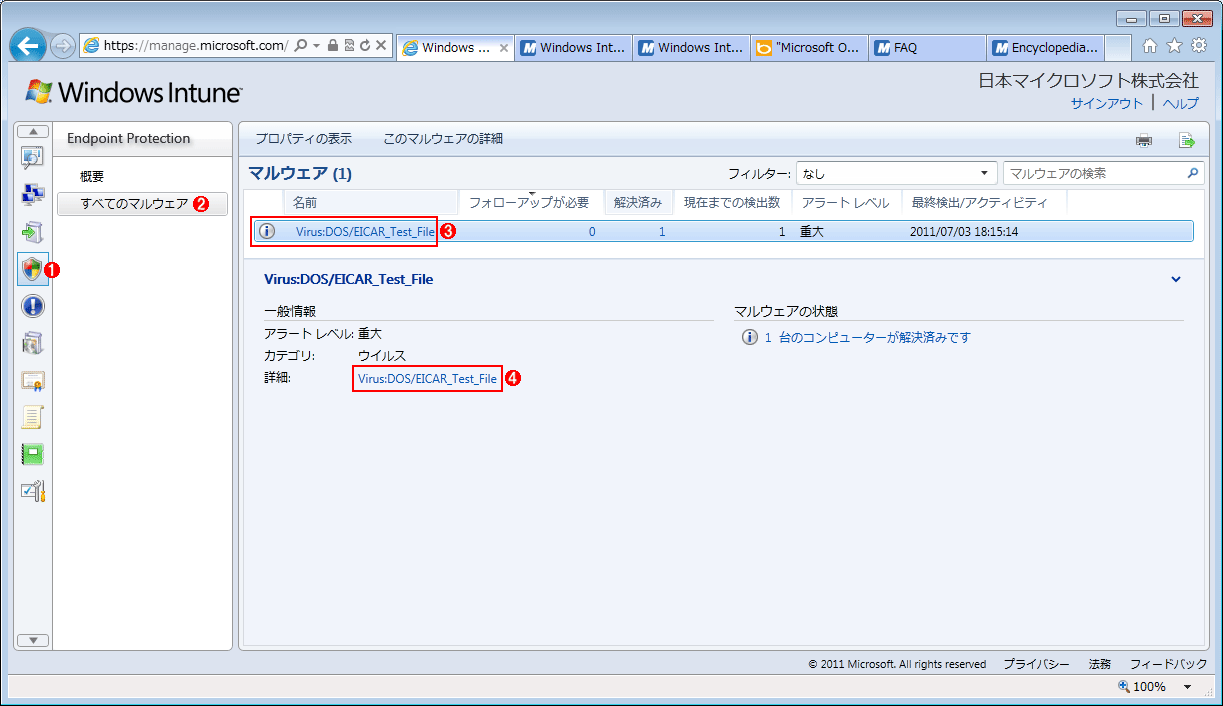This screenshot has width=1223, height=706.
Task: Click the ウイルス category value
Action: pos(382,356)
